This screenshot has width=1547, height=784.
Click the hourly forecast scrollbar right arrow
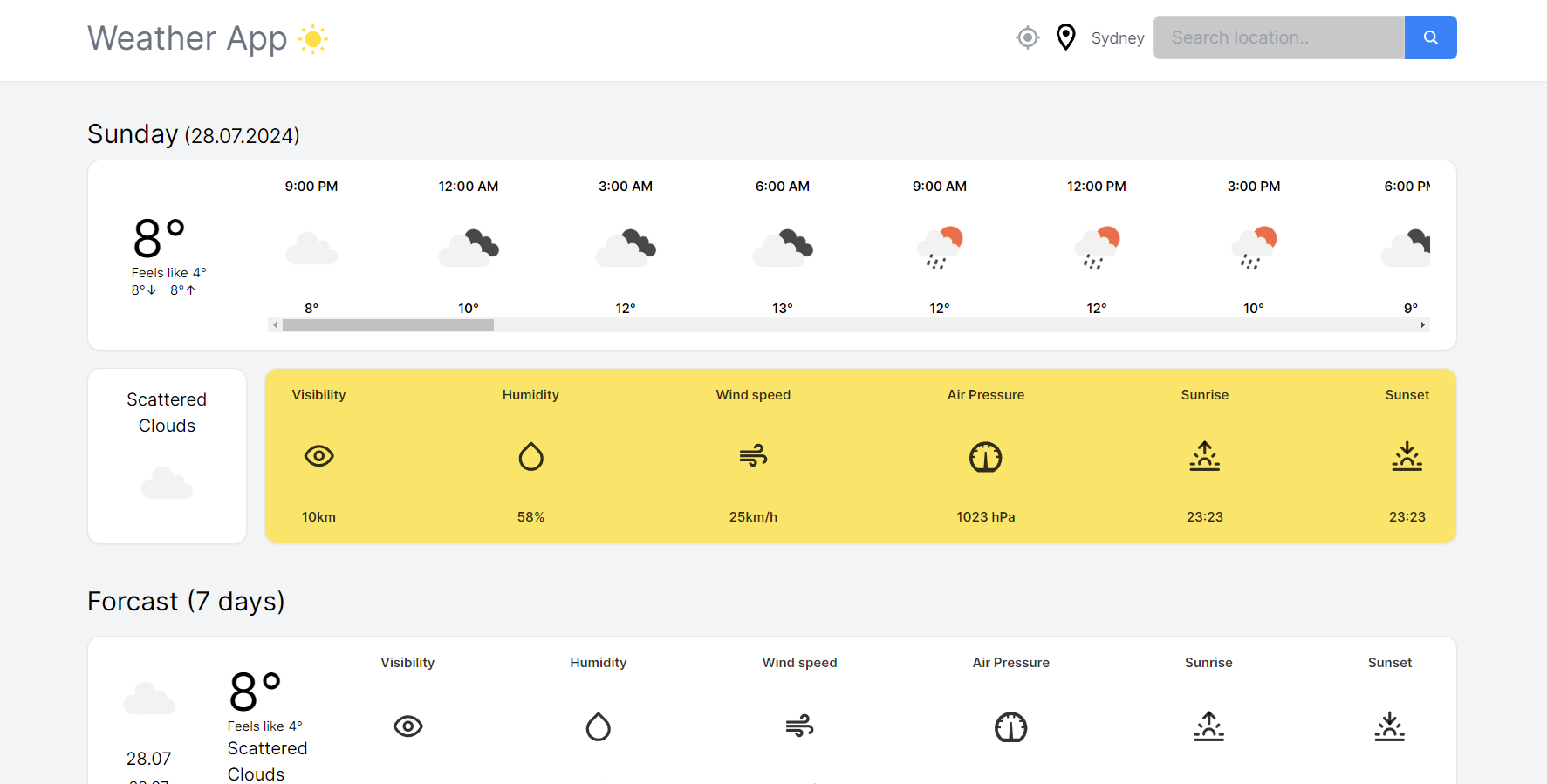click(1423, 325)
